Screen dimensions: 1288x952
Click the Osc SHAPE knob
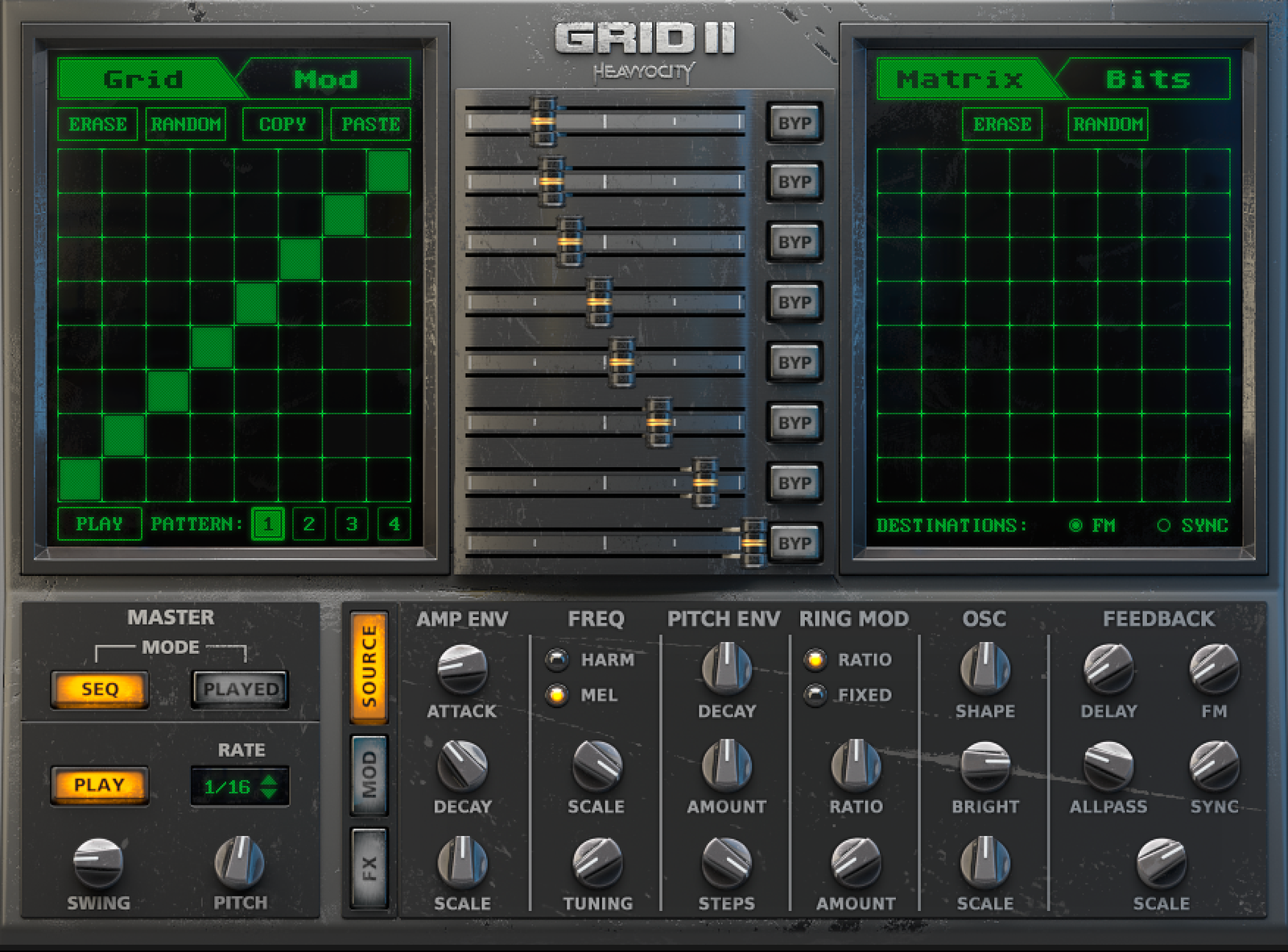pos(985,669)
